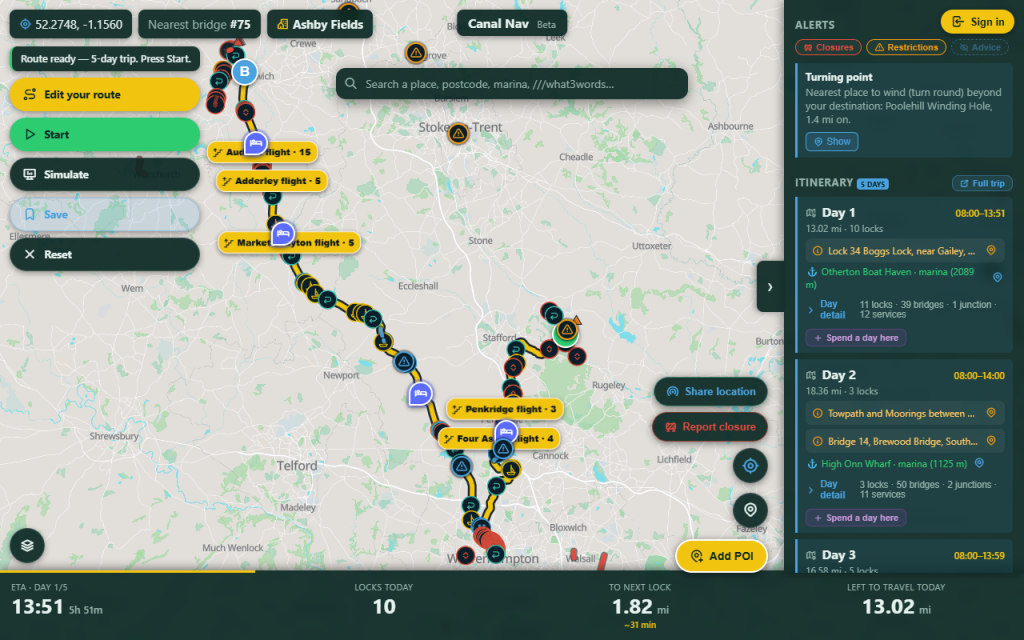Viewport: 1024px width, 640px height.
Task: Focus the place and postcode search field
Action: pyautogui.click(x=511, y=84)
